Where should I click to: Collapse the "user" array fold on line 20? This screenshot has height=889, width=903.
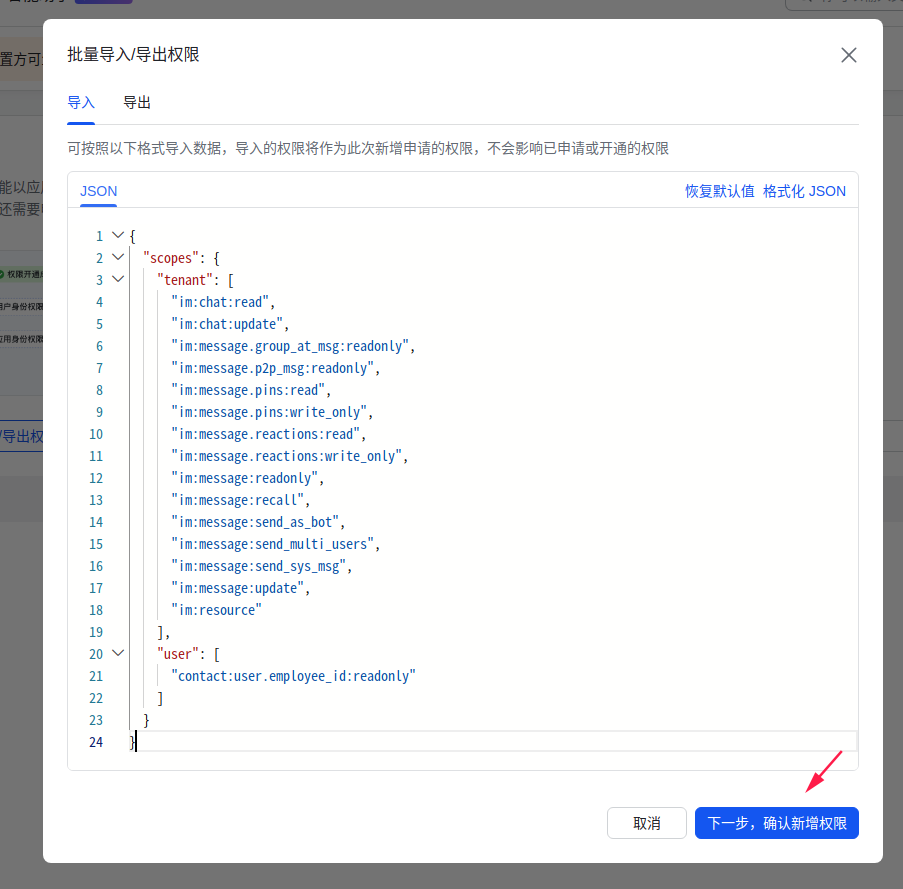point(118,654)
